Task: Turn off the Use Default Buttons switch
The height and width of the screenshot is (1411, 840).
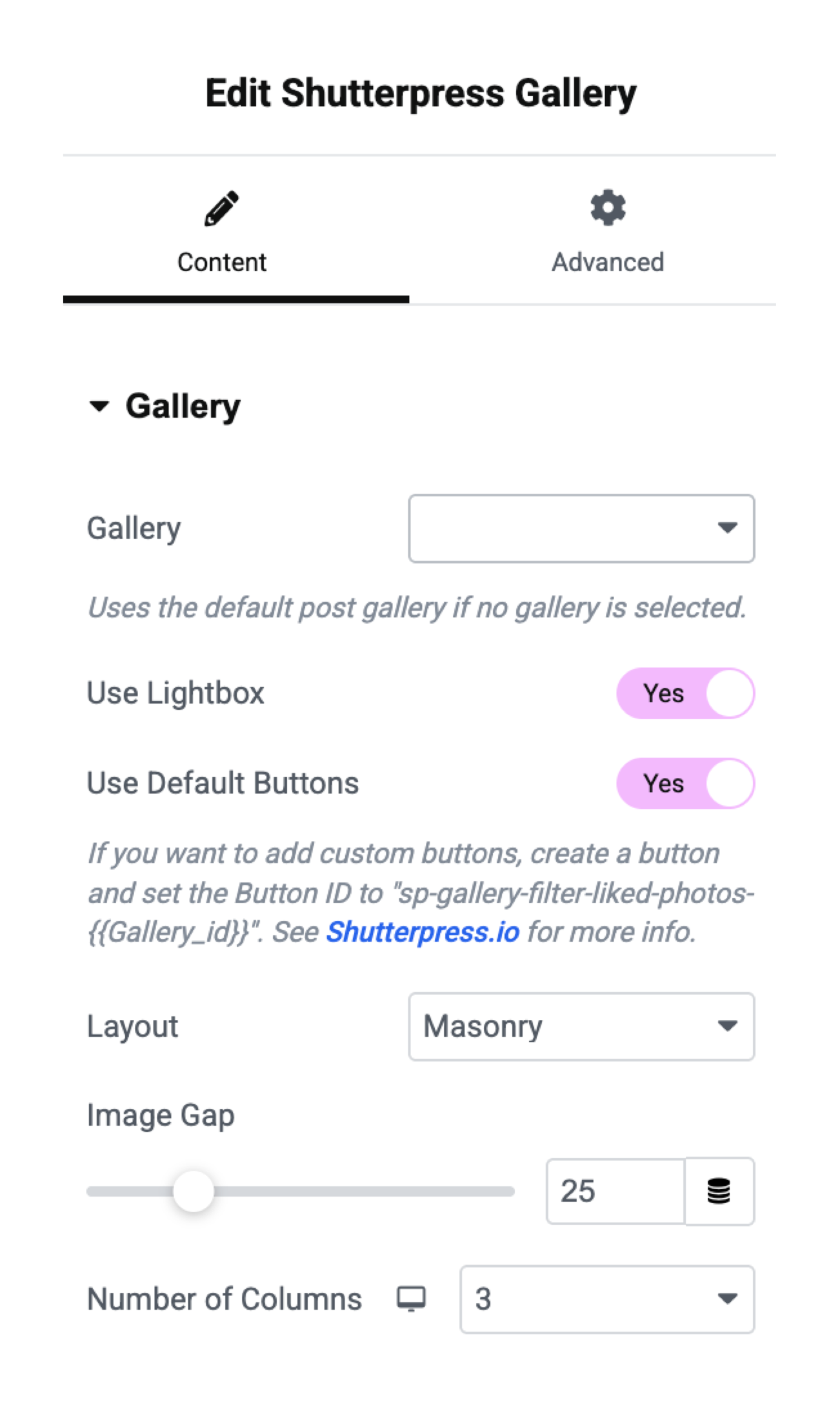Action: (685, 783)
